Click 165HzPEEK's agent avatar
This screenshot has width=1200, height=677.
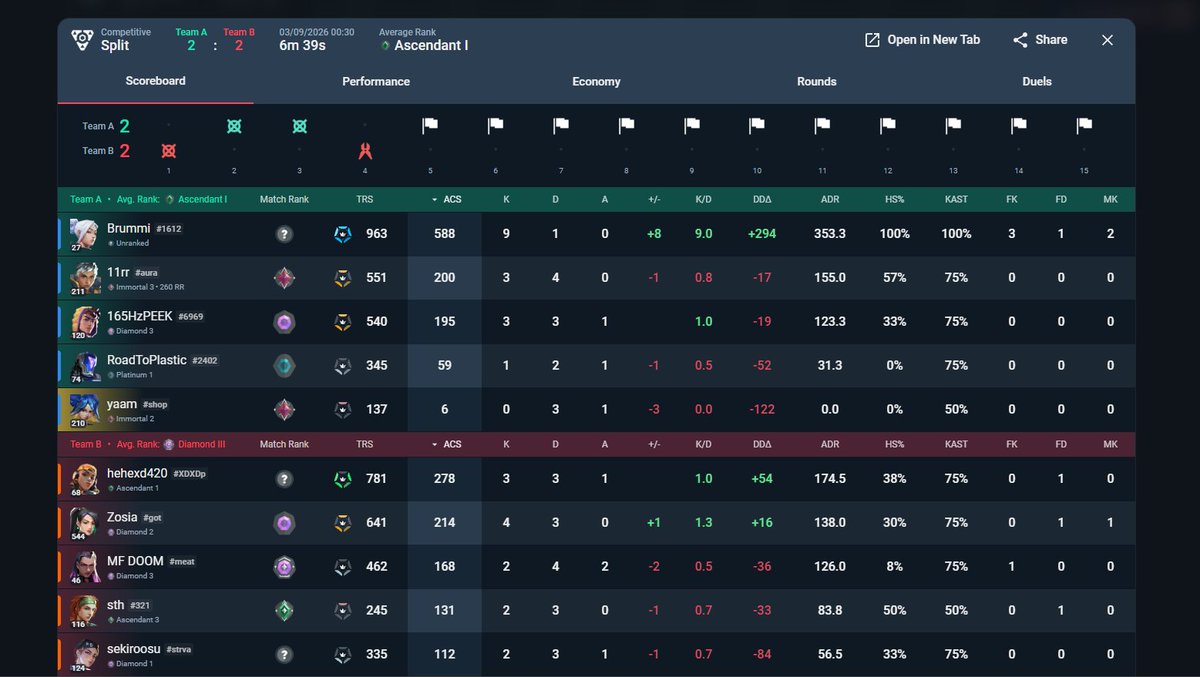click(84, 322)
